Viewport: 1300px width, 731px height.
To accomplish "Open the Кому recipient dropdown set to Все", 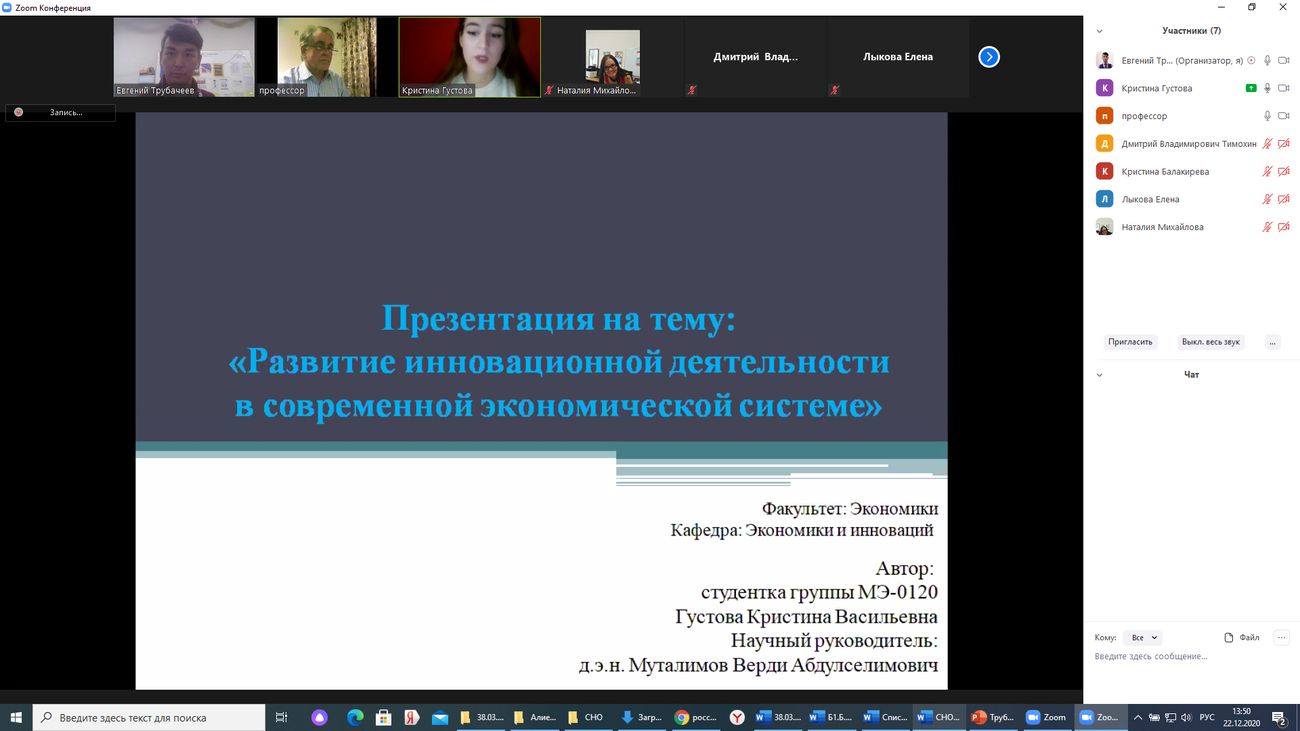I will tap(1144, 637).
